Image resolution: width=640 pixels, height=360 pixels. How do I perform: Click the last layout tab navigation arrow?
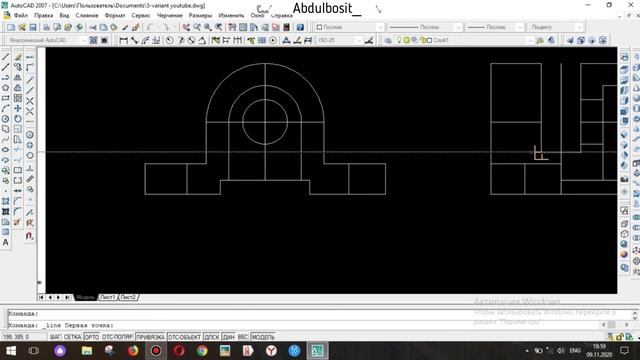pos(67,298)
